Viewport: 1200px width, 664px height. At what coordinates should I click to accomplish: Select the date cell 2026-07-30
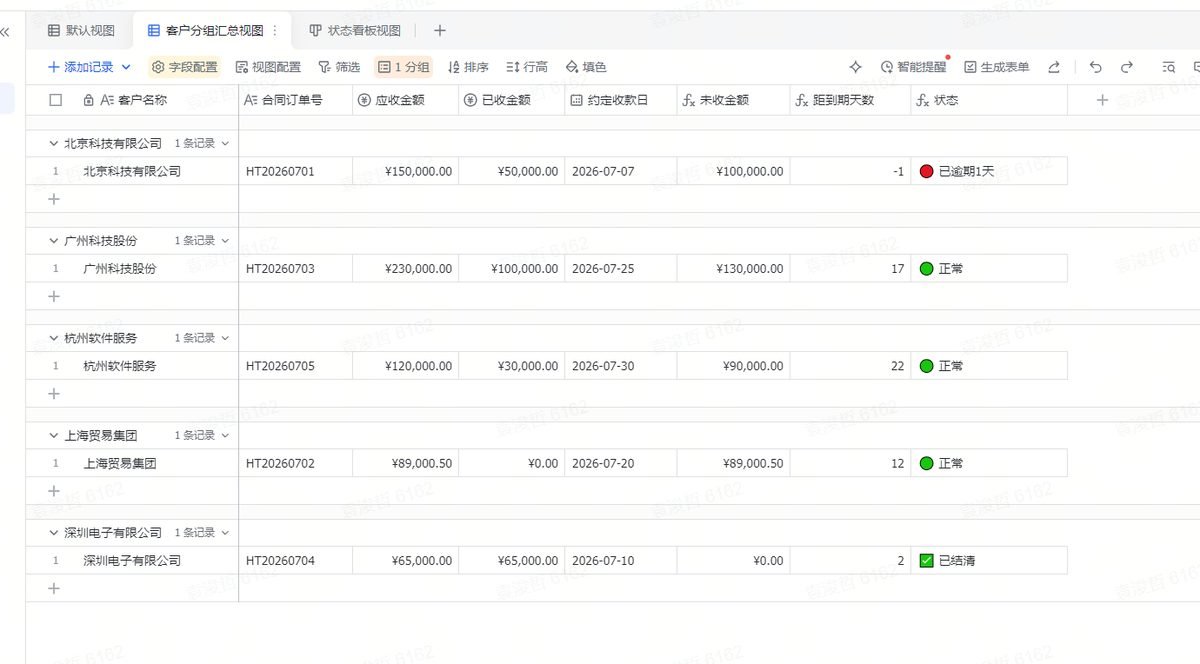click(621, 366)
